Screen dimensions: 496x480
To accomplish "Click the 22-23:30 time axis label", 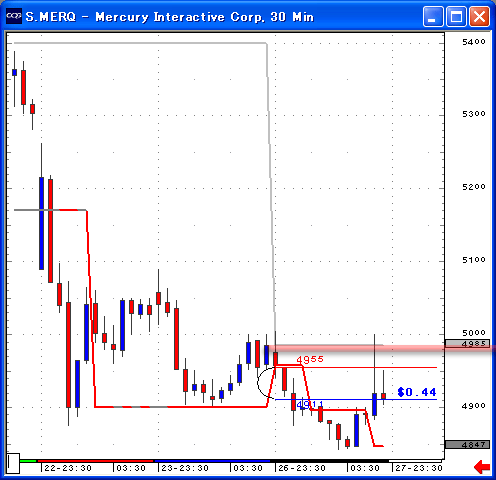I will [68, 468].
